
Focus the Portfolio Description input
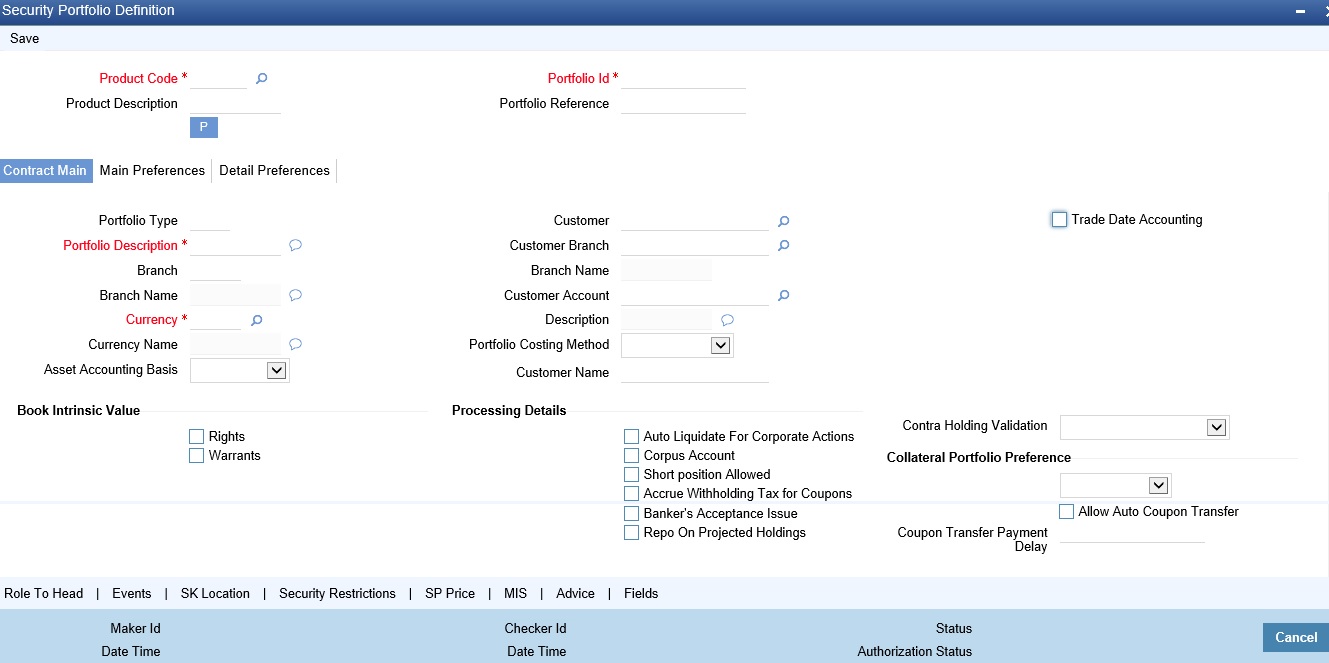point(235,246)
